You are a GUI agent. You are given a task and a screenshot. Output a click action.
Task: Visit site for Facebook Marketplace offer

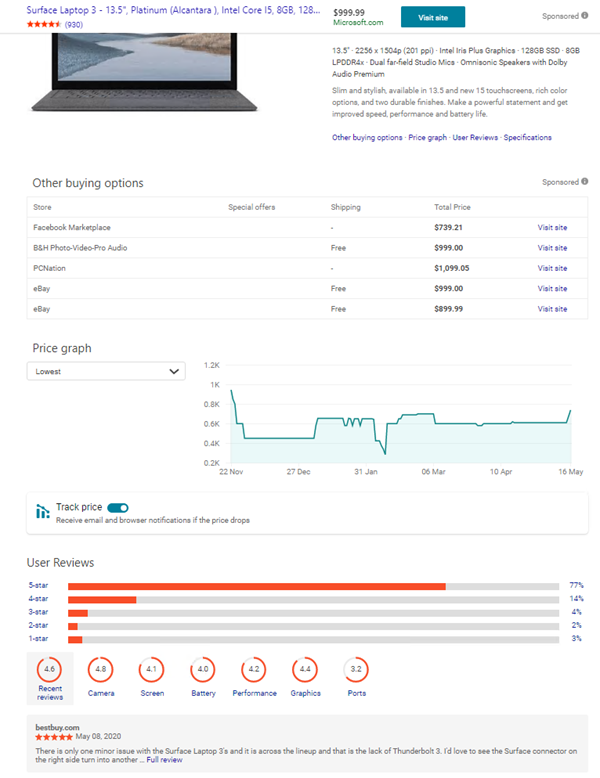(552, 228)
